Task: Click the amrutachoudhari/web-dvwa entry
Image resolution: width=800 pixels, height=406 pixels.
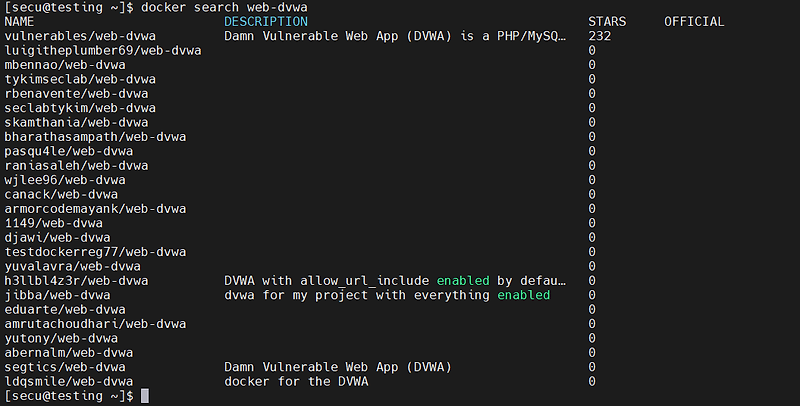Action: coord(95,324)
